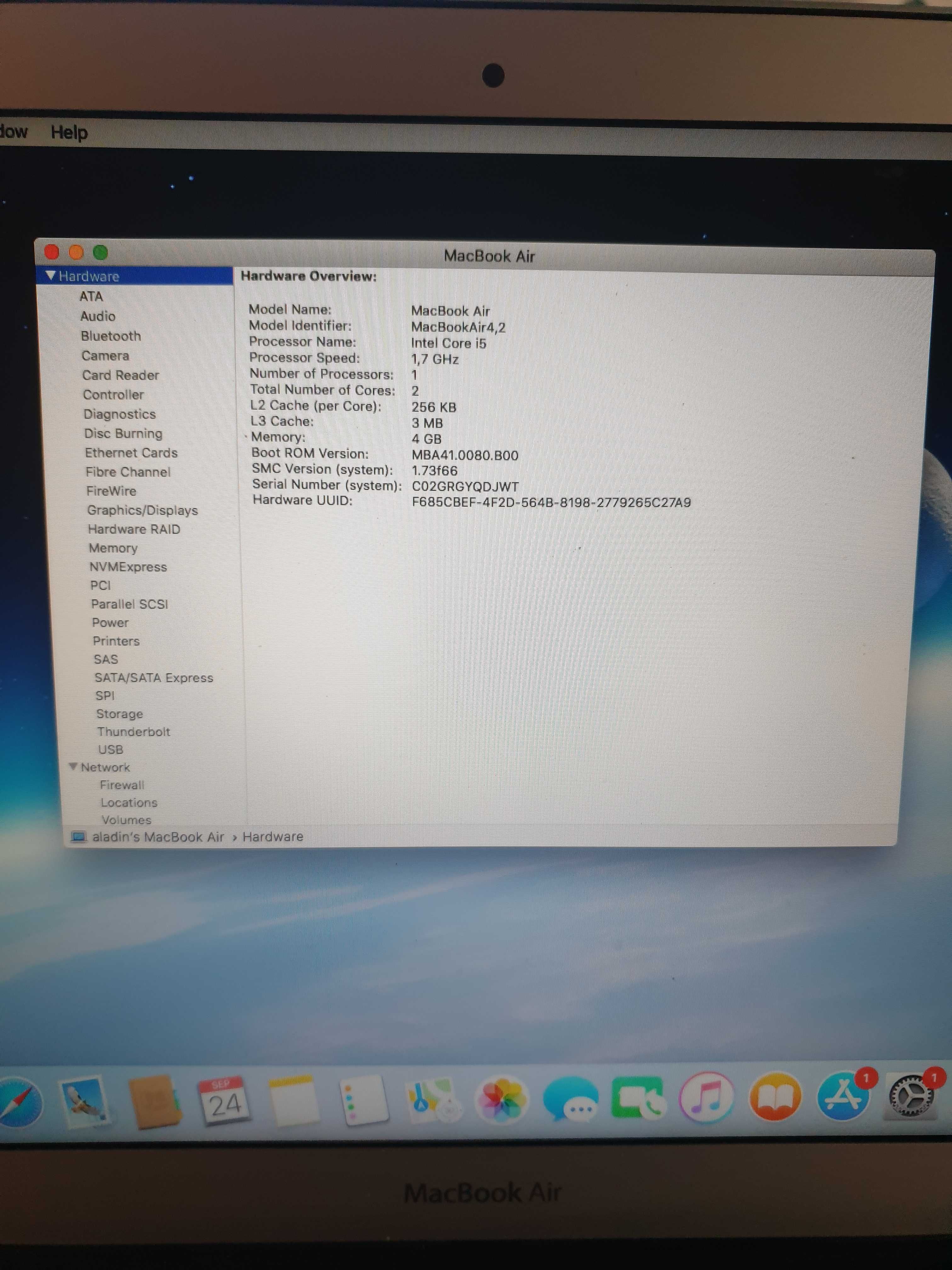Click the Hardware Overview heading

point(309,276)
